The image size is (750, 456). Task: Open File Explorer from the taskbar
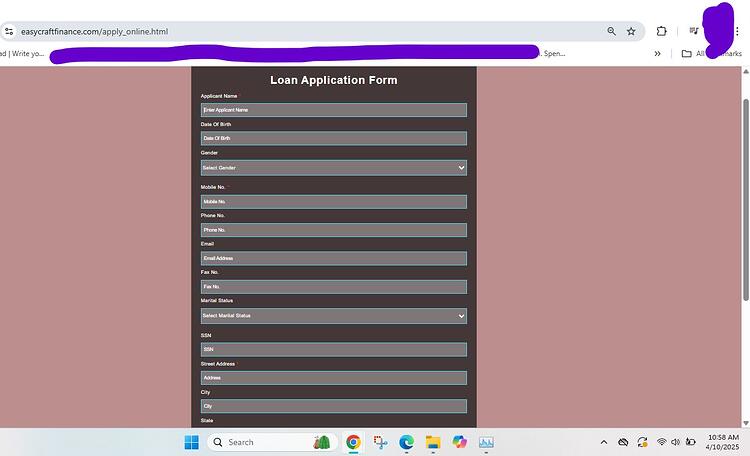(433, 442)
